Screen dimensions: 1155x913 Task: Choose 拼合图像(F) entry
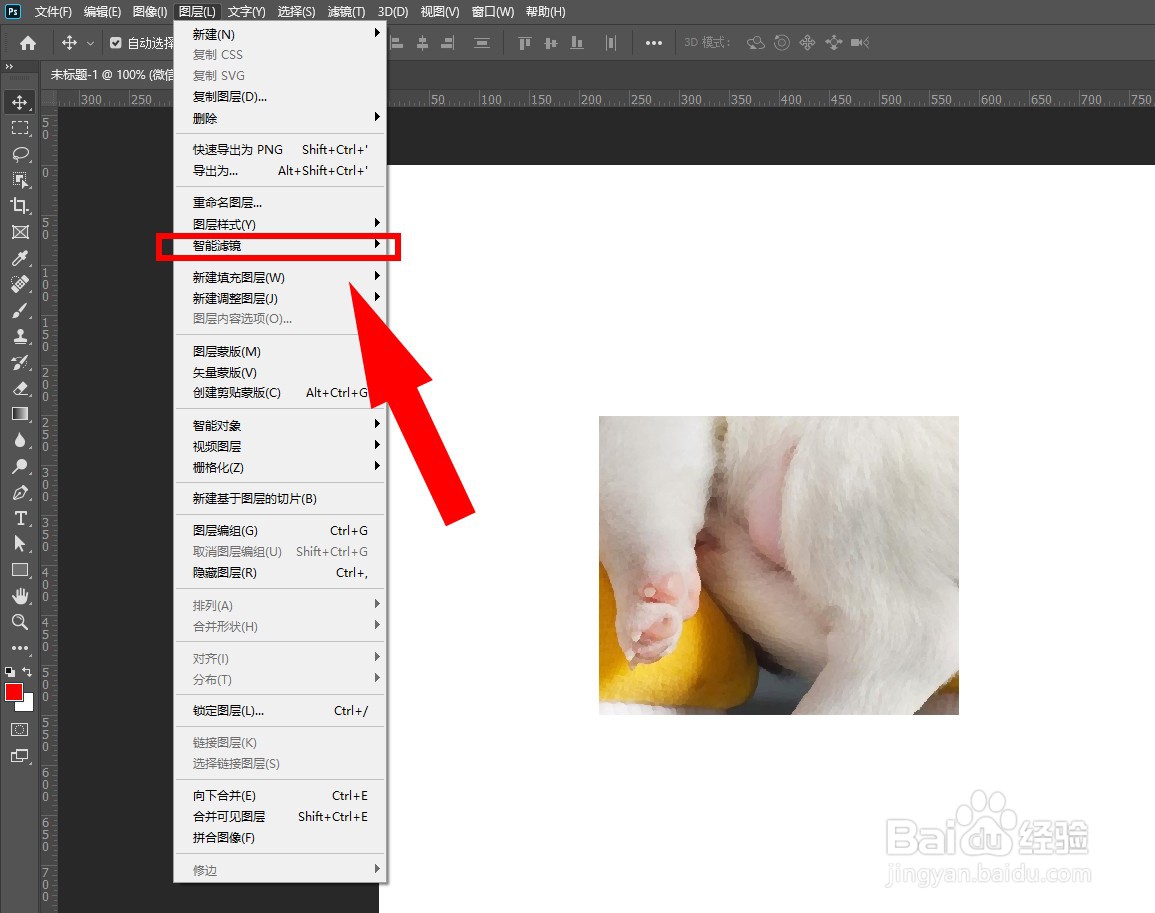pyautogui.click(x=280, y=838)
